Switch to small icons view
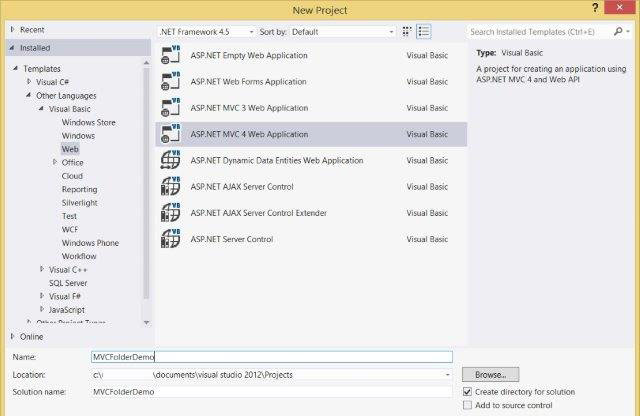 (x=407, y=32)
